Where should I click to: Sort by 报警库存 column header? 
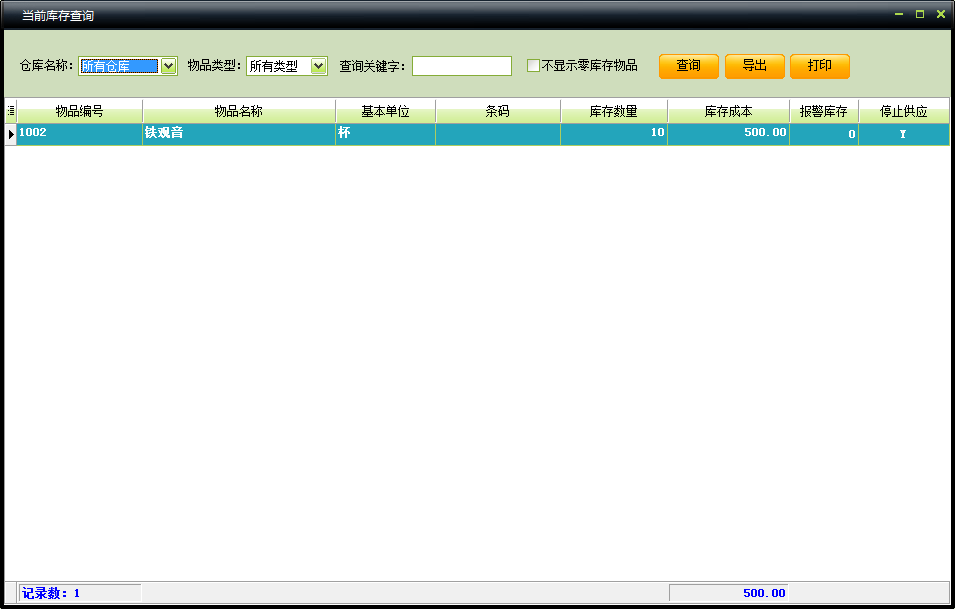tap(824, 111)
